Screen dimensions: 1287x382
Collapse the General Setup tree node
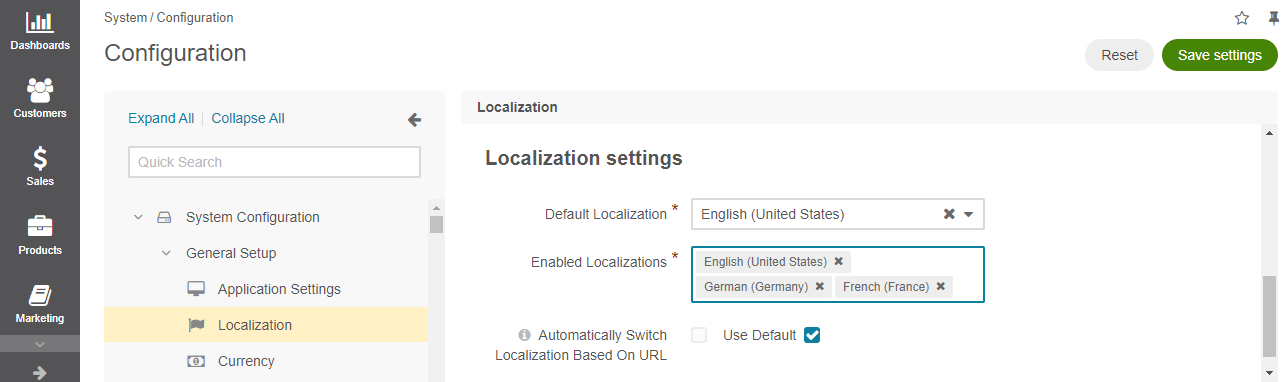[x=166, y=253]
